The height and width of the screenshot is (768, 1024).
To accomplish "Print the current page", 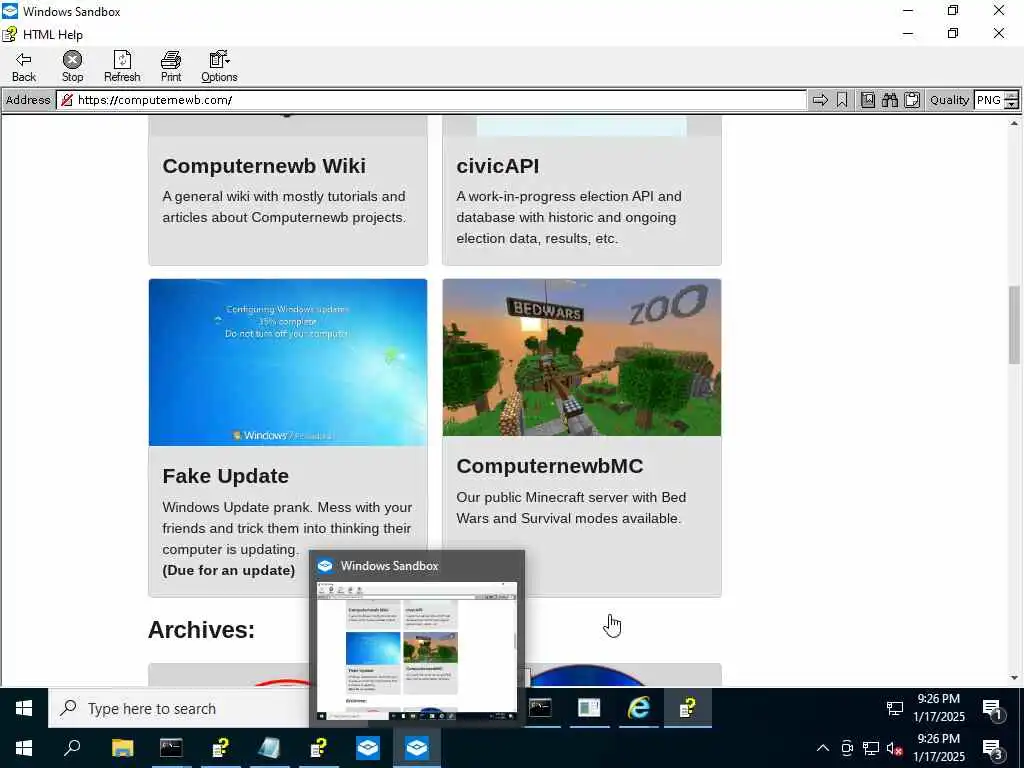I will point(170,67).
